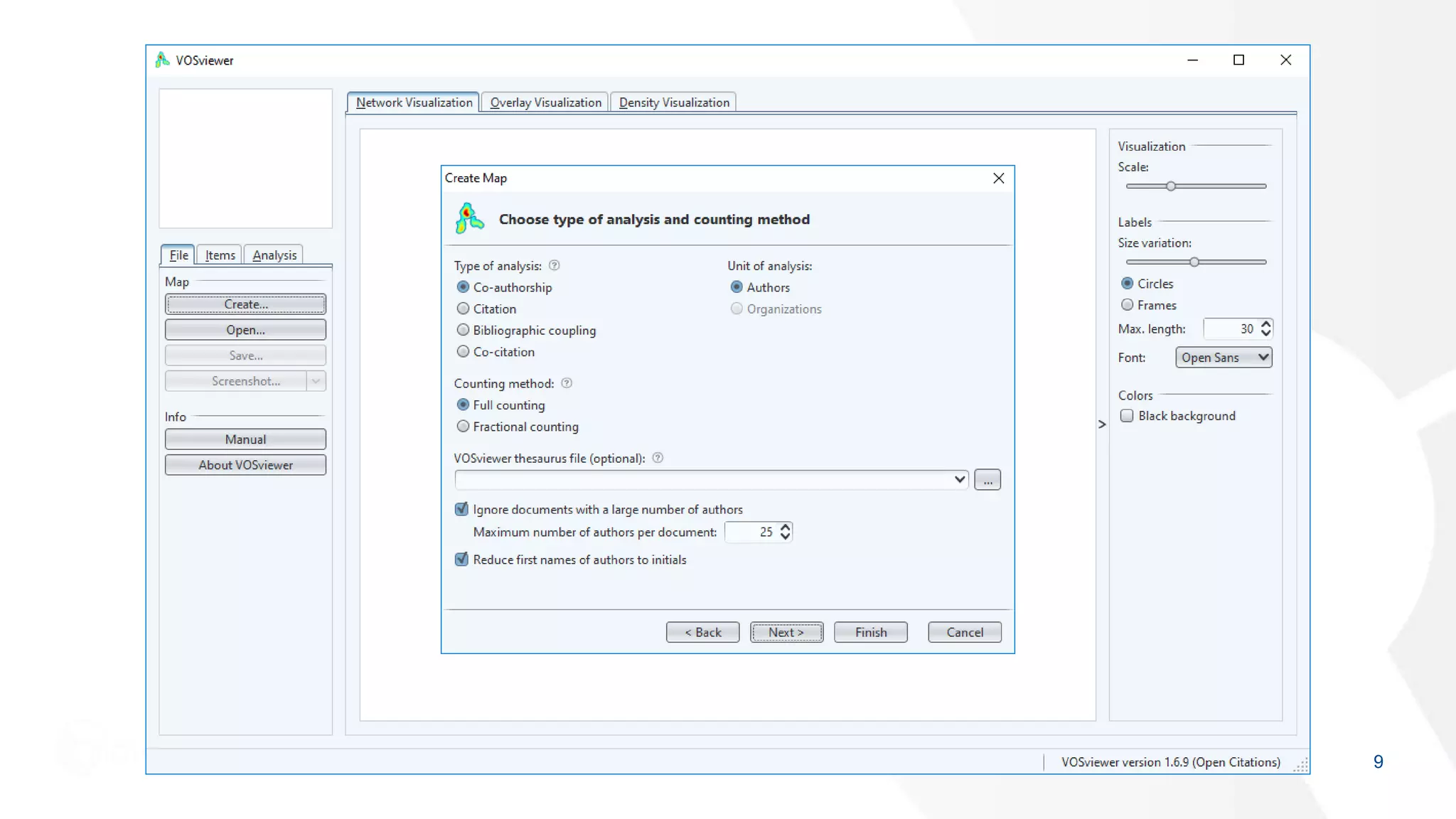
Task: Choose Fractional counting method
Action: point(464,427)
